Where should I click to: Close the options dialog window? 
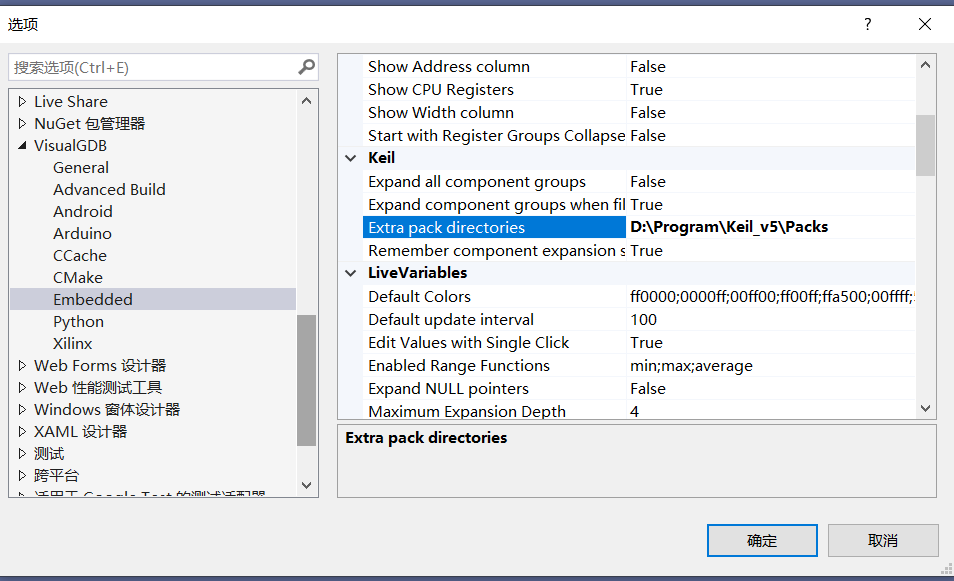(926, 24)
